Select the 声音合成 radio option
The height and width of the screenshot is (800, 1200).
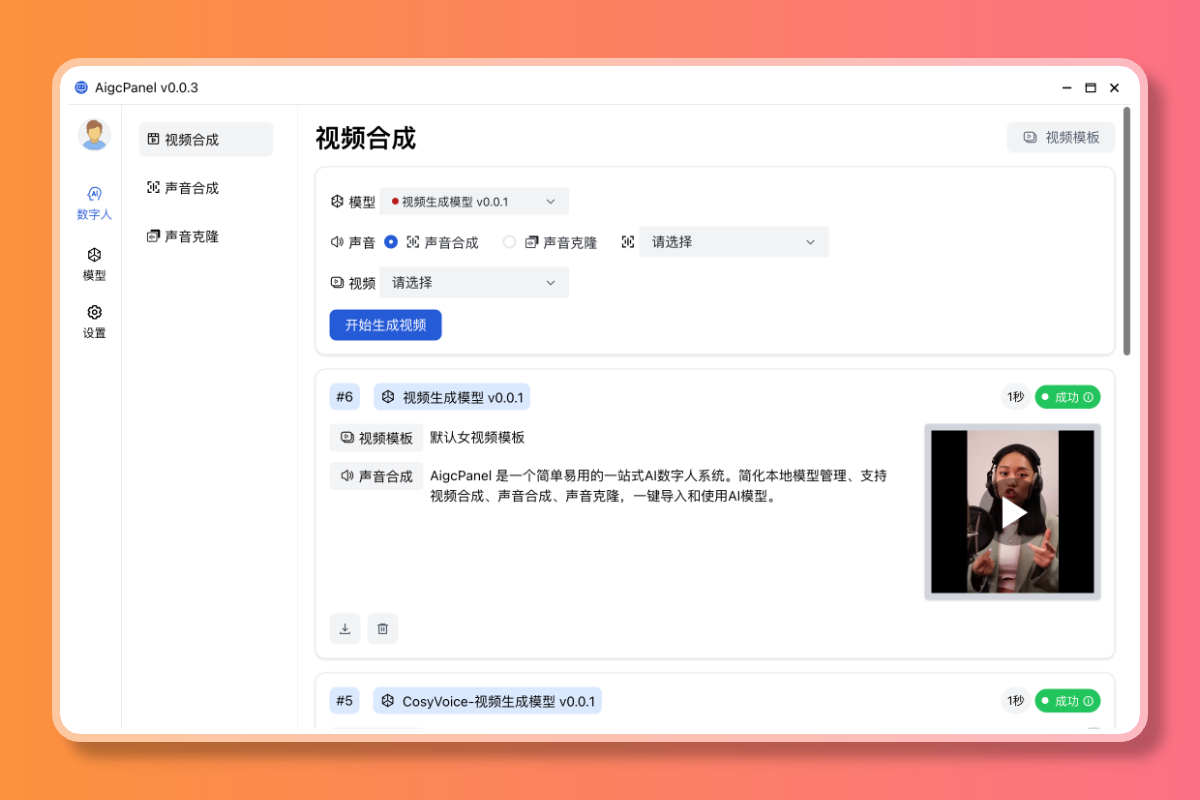click(x=390, y=241)
